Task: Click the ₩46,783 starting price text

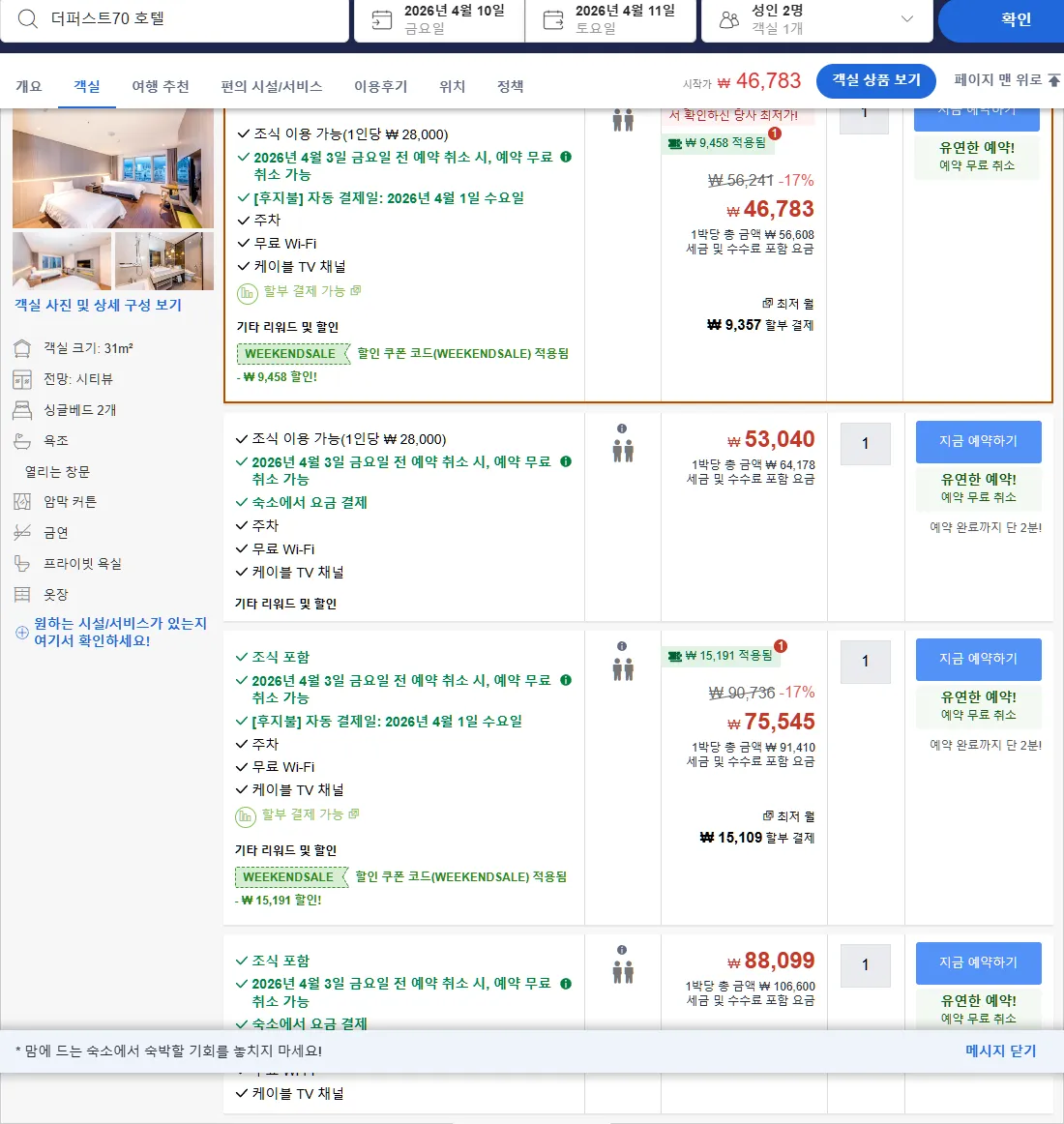Action: (758, 81)
